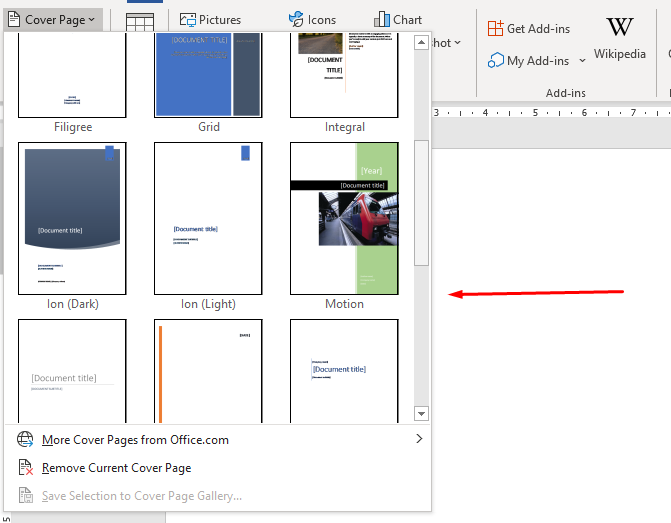Click the Remove Cover Page document icon

(26, 467)
